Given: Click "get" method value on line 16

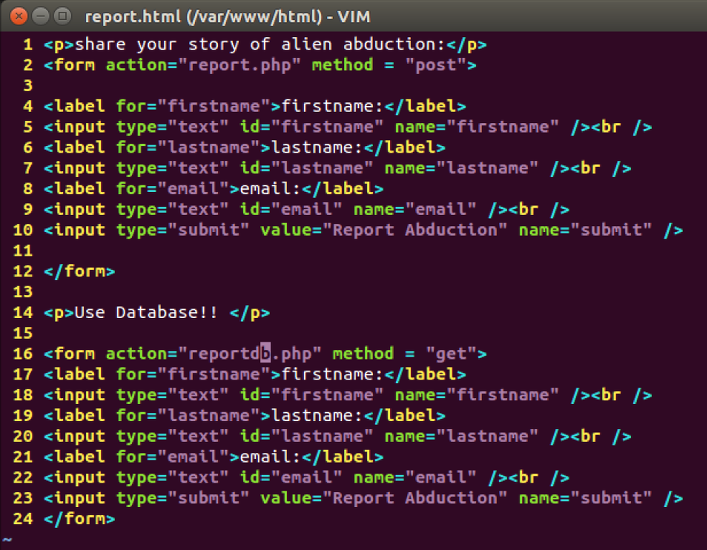Looking at the screenshot, I should click(451, 354).
